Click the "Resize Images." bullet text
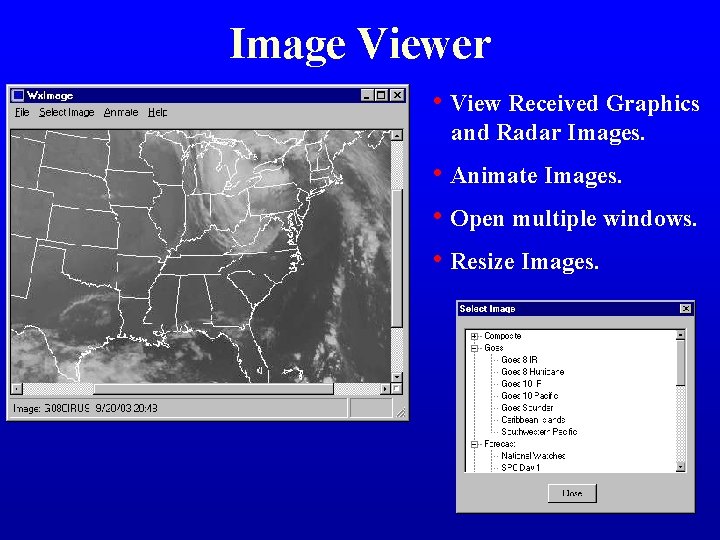This screenshot has height=540, width=720. (524, 261)
